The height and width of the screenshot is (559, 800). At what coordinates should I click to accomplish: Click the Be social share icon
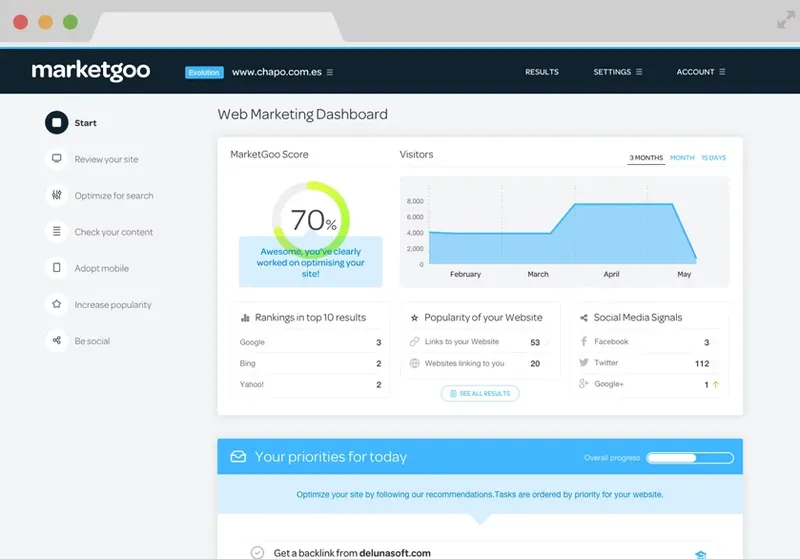click(x=57, y=340)
